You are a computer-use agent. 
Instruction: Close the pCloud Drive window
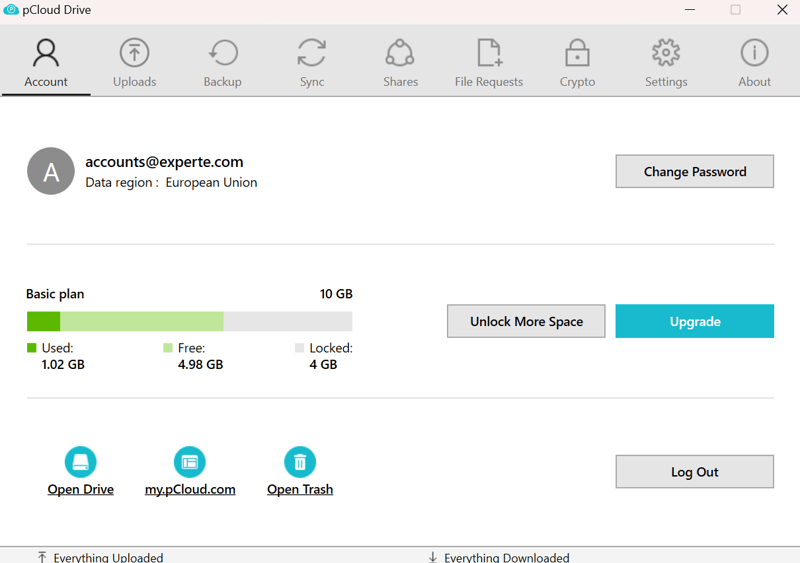pos(782,10)
